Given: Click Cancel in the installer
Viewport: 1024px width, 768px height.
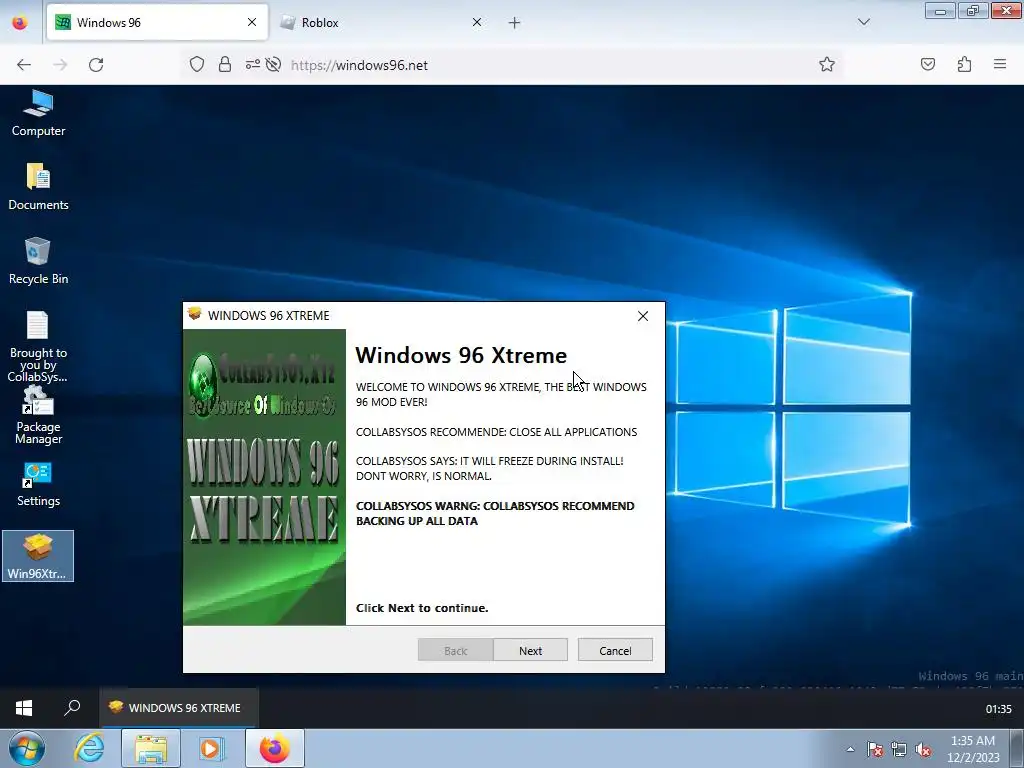Looking at the screenshot, I should [615, 650].
